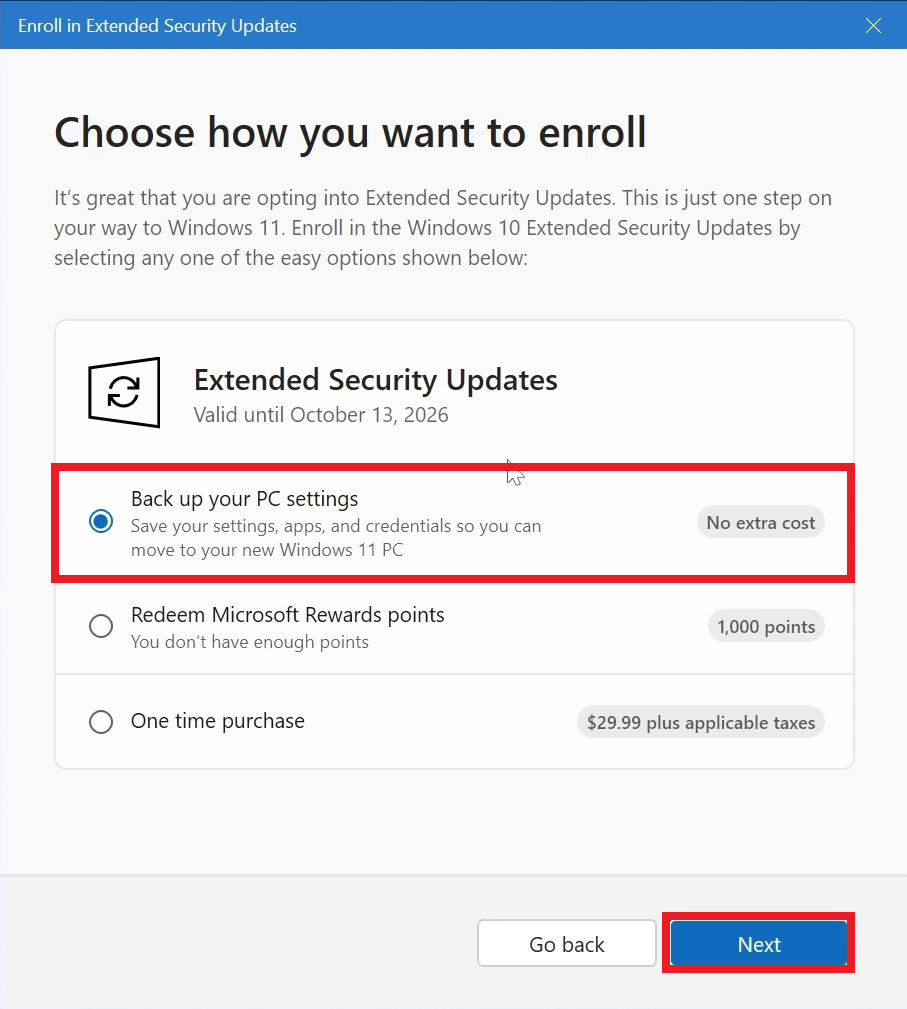Select the Back up your PC settings radio button

[101, 522]
